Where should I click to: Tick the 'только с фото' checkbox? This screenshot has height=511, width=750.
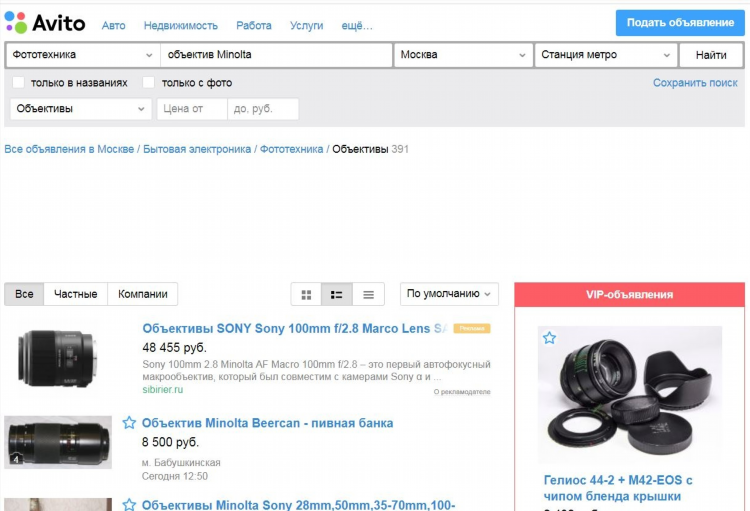pos(149,82)
